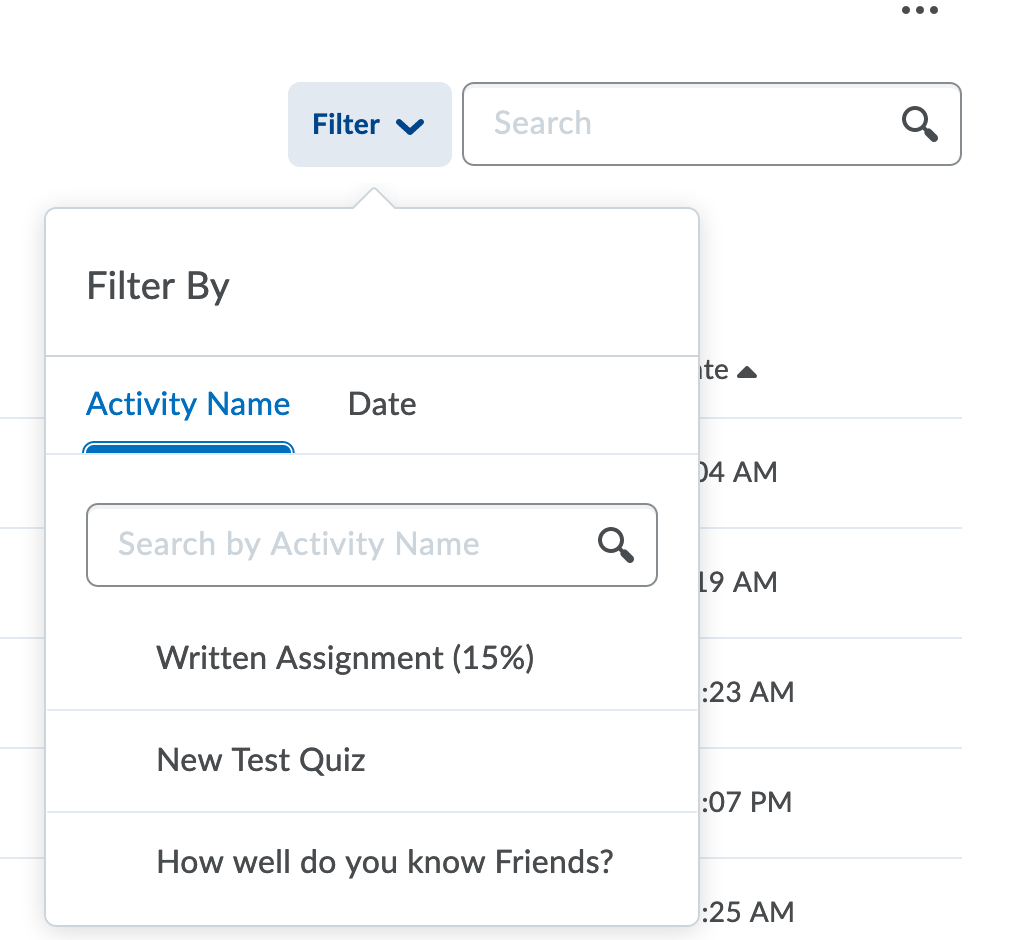Viewport: 1026px width, 940px height.
Task: Select the Written Assignment (15%) filter option
Action: (345, 658)
